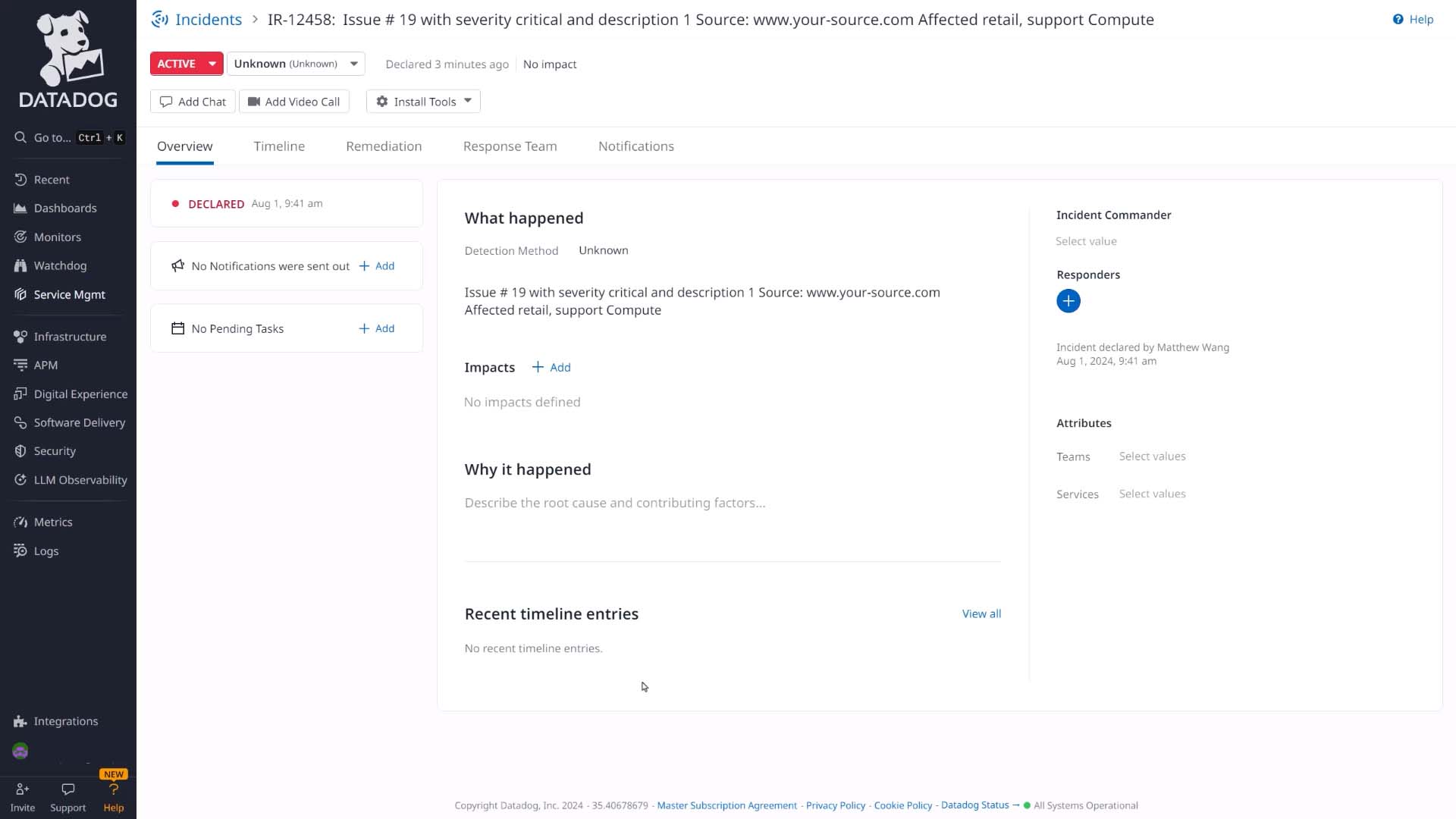
Task: Open the Privacy Policy link
Action: coord(835,805)
